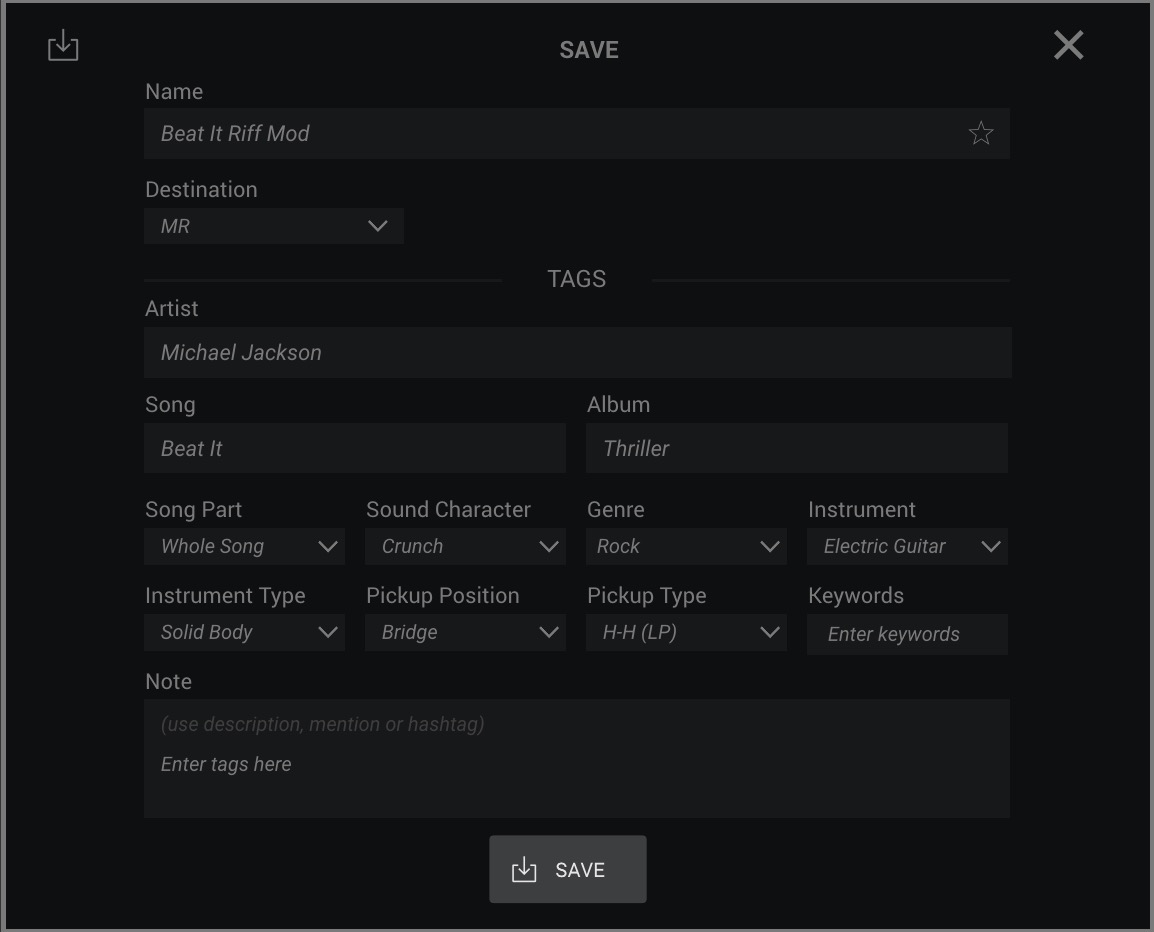
Task: Click the Song field containing Beat It
Action: (x=355, y=448)
